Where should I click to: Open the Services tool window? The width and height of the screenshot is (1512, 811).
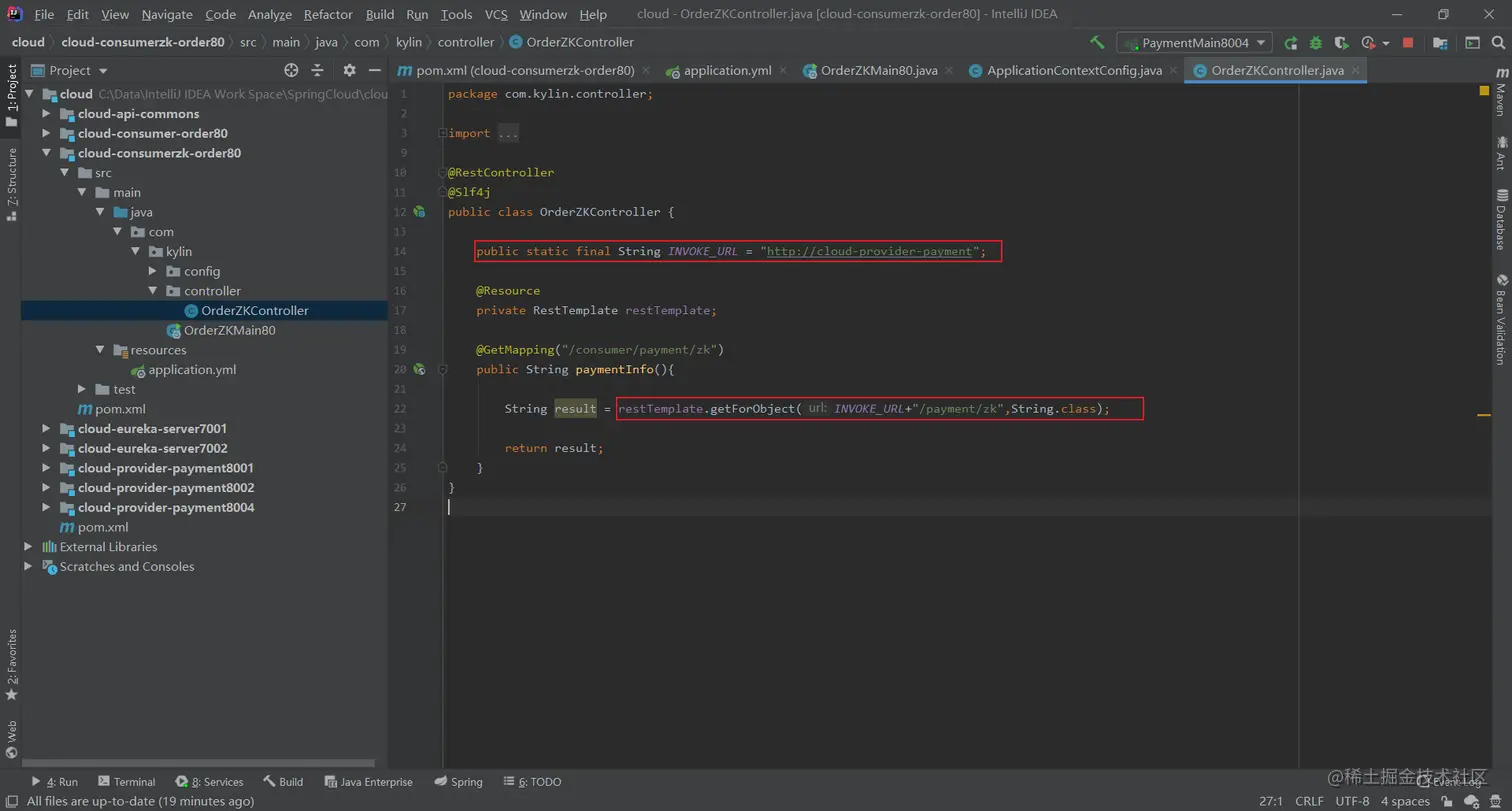(209, 782)
